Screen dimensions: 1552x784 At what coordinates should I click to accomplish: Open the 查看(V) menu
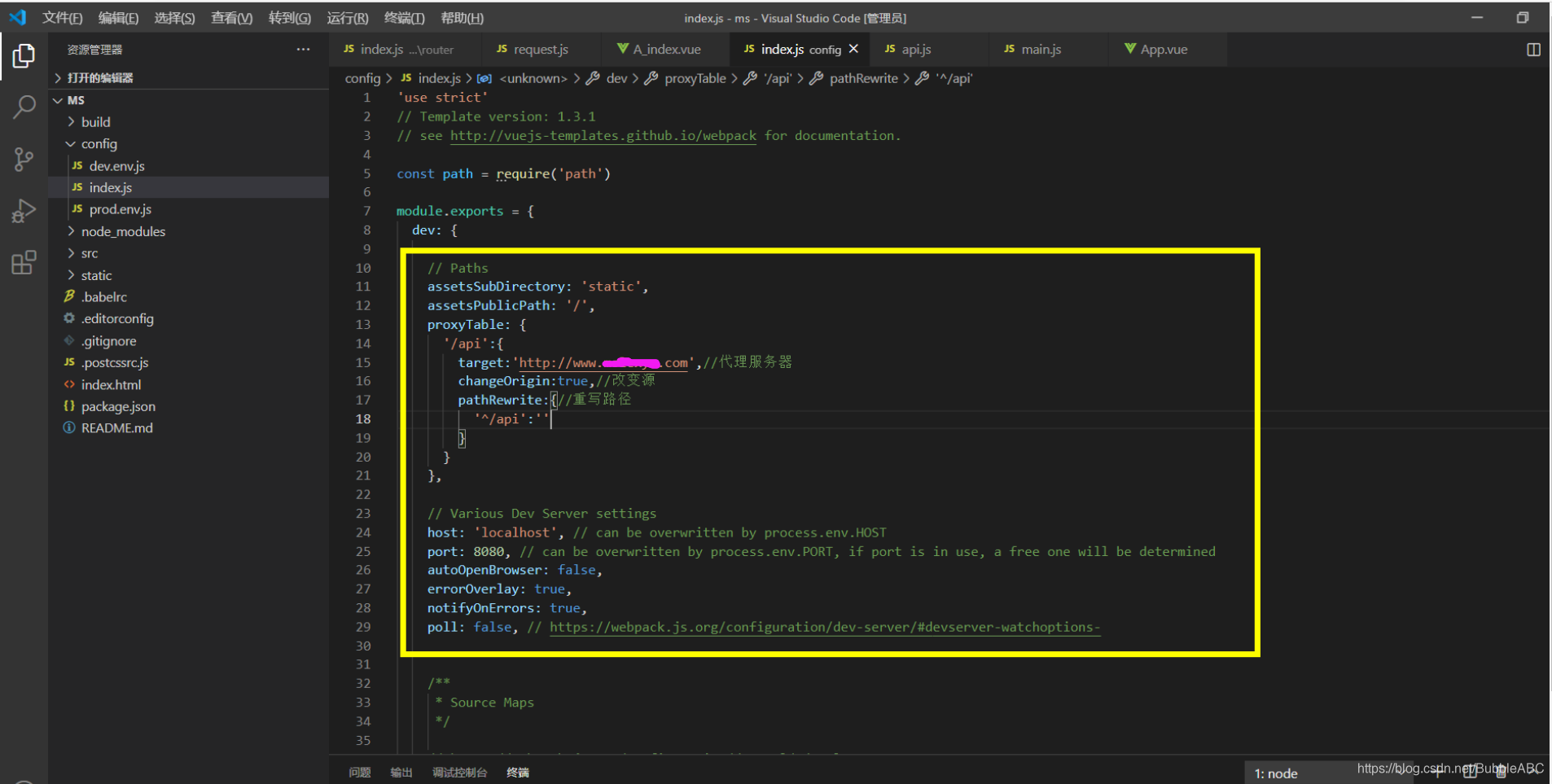click(231, 18)
